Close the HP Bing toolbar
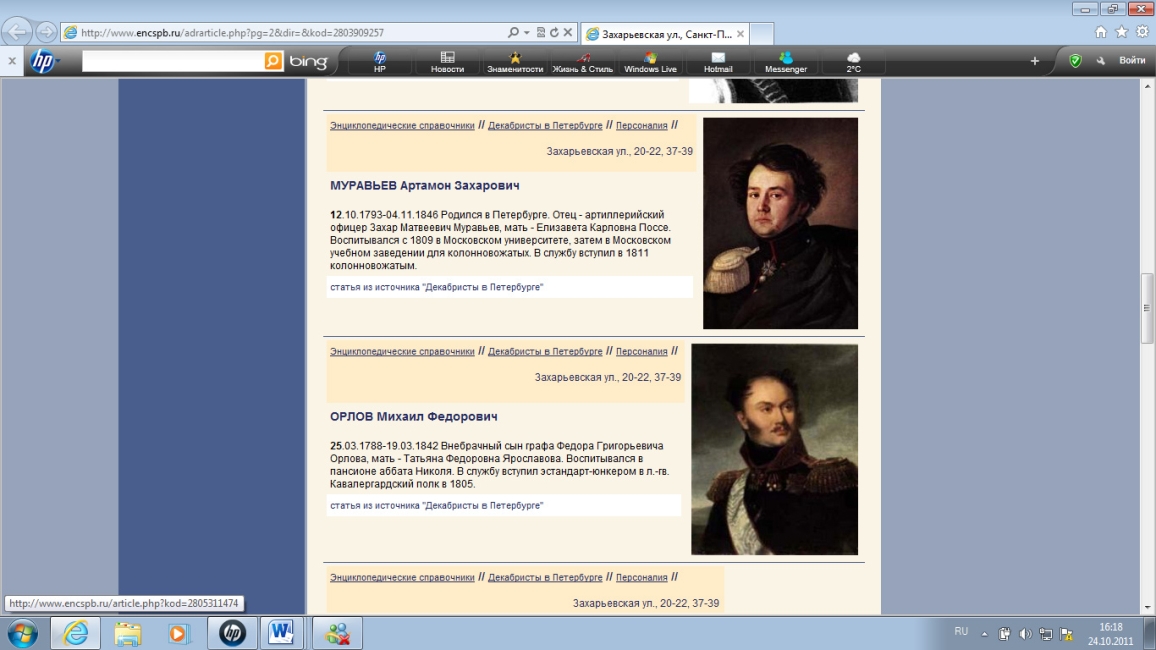The width and height of the screenshot is (1156, 650). pyautogui.click(x=12, y=60)
